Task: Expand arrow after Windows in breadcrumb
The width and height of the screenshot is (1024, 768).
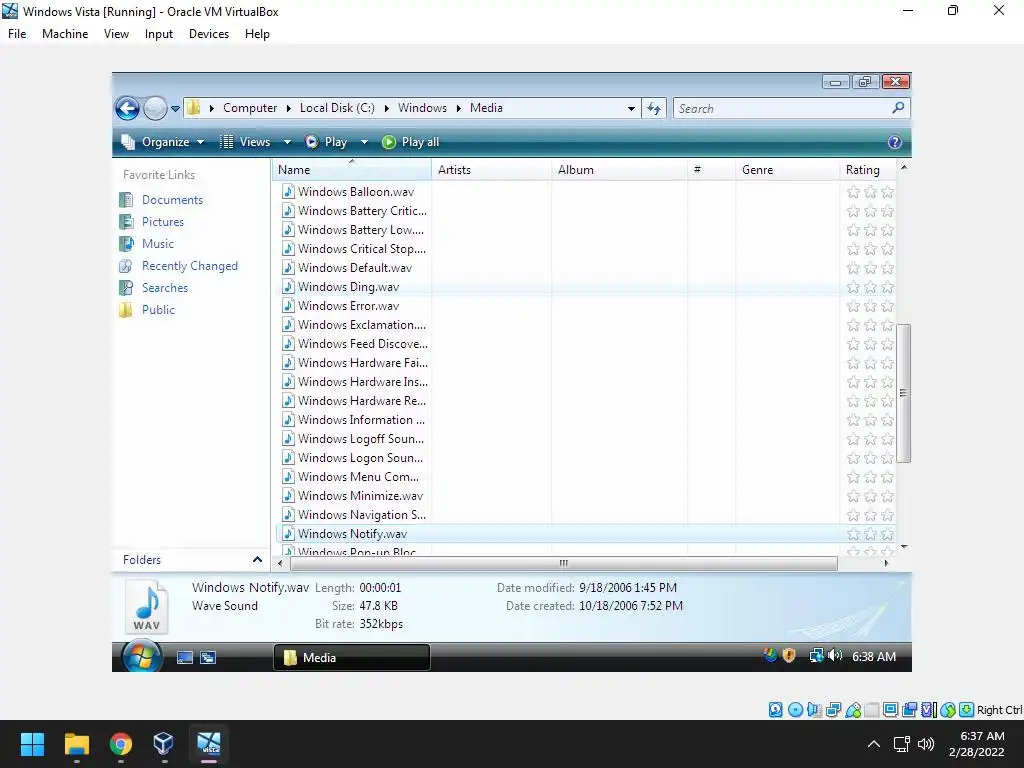Action: pyautogui.click(x=458, y=108)
